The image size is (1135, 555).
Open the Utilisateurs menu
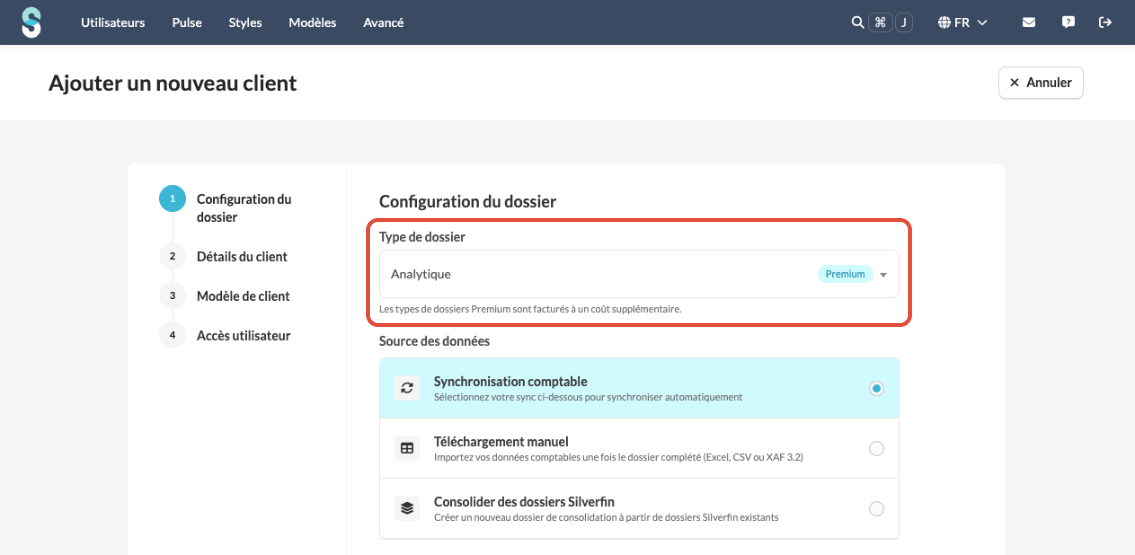tap(113, 22)
